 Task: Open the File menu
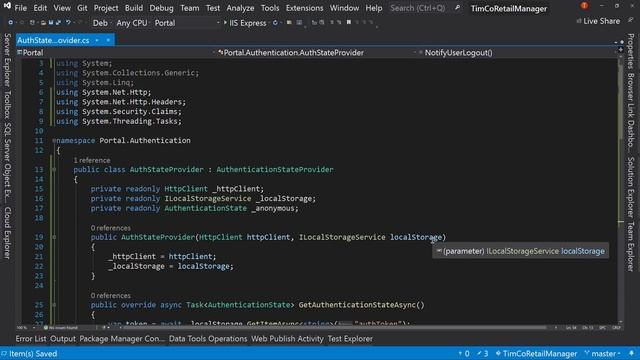(x=20, y=8)
